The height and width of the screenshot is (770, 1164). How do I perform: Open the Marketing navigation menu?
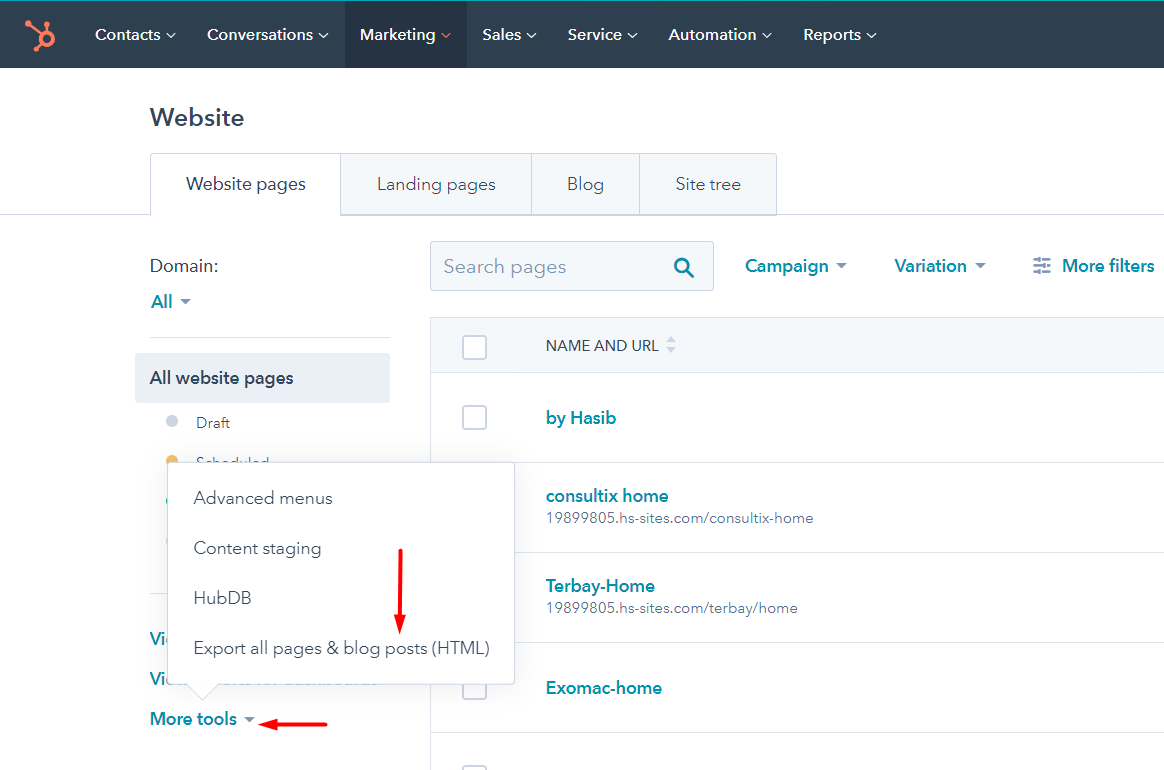point(405,35)
